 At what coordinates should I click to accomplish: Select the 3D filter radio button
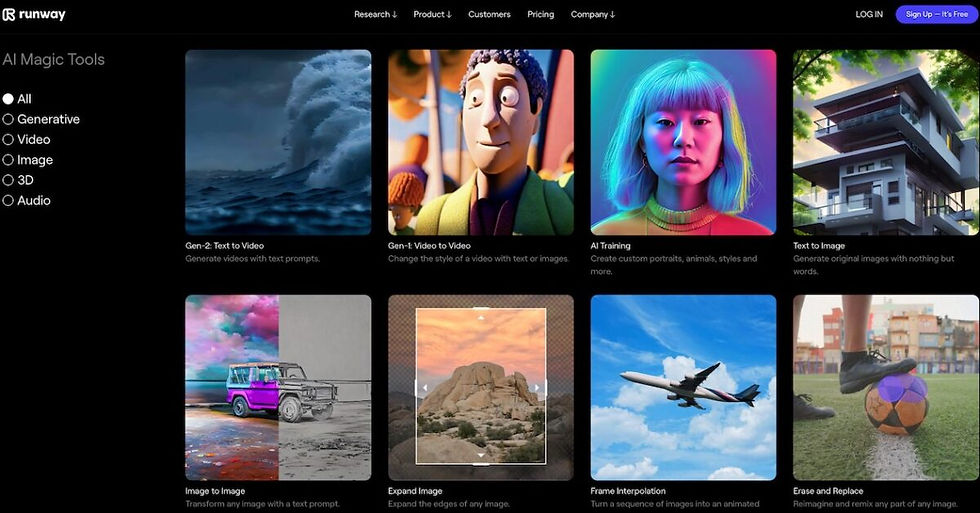[x=8, y=180]
